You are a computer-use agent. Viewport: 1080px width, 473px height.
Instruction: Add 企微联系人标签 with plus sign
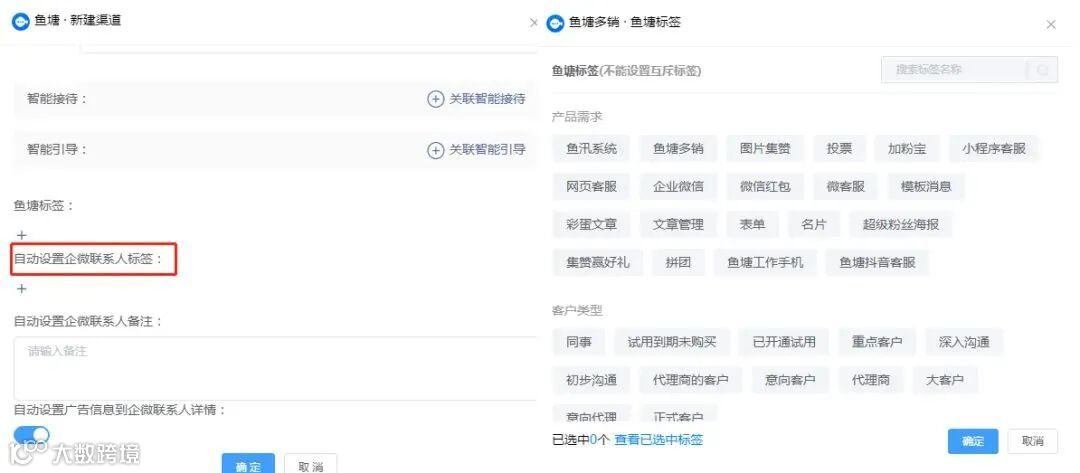point(21,289)
